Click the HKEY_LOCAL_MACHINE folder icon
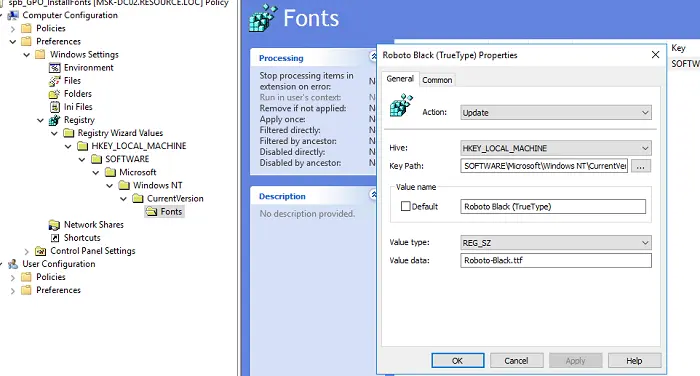 (82, 146)
